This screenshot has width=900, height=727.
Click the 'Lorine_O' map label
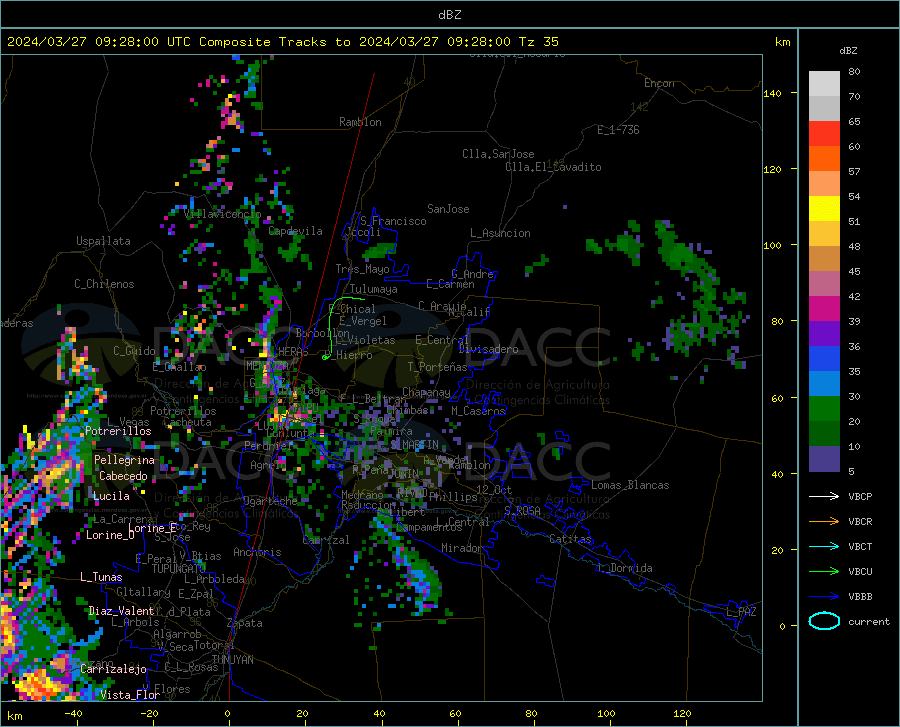pos(110,535)
